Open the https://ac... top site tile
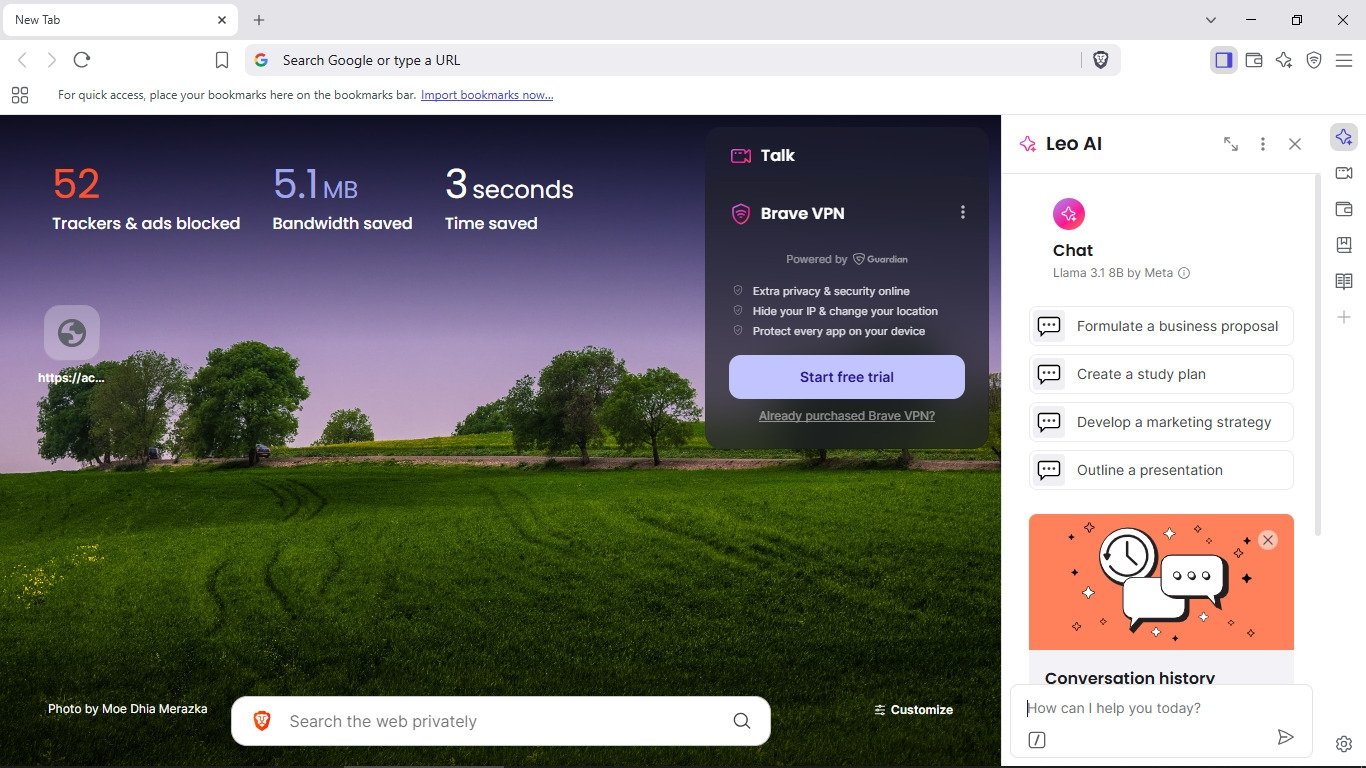The height and width of the screenshot is (768, 1366). tap(72, 345)
